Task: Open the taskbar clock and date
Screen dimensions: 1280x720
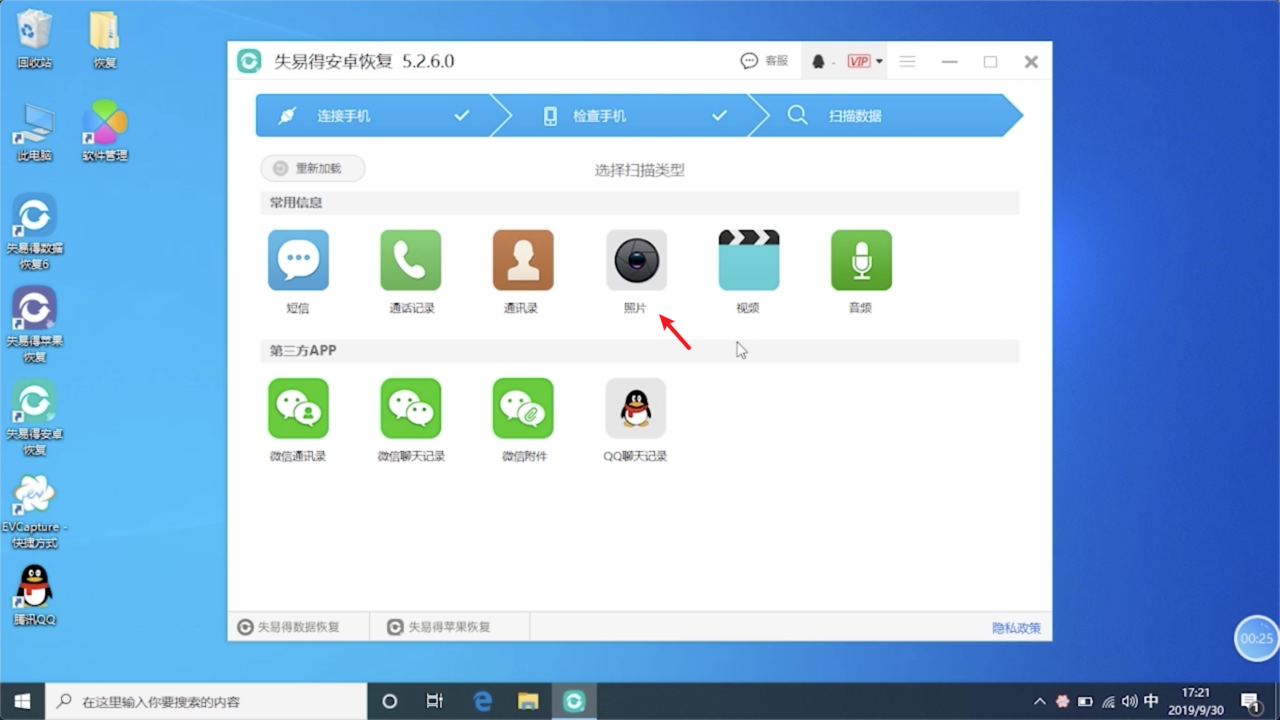Action: point(1196,701)
